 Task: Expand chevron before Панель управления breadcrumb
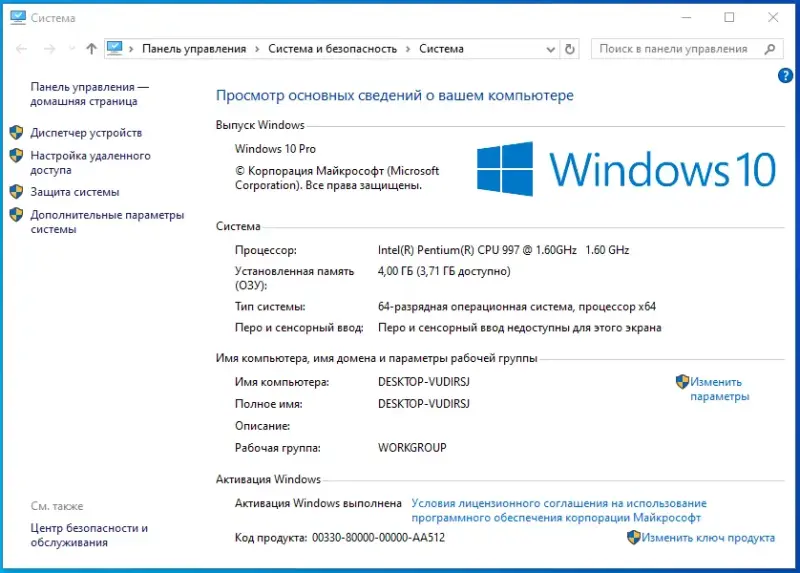point(131,49)
